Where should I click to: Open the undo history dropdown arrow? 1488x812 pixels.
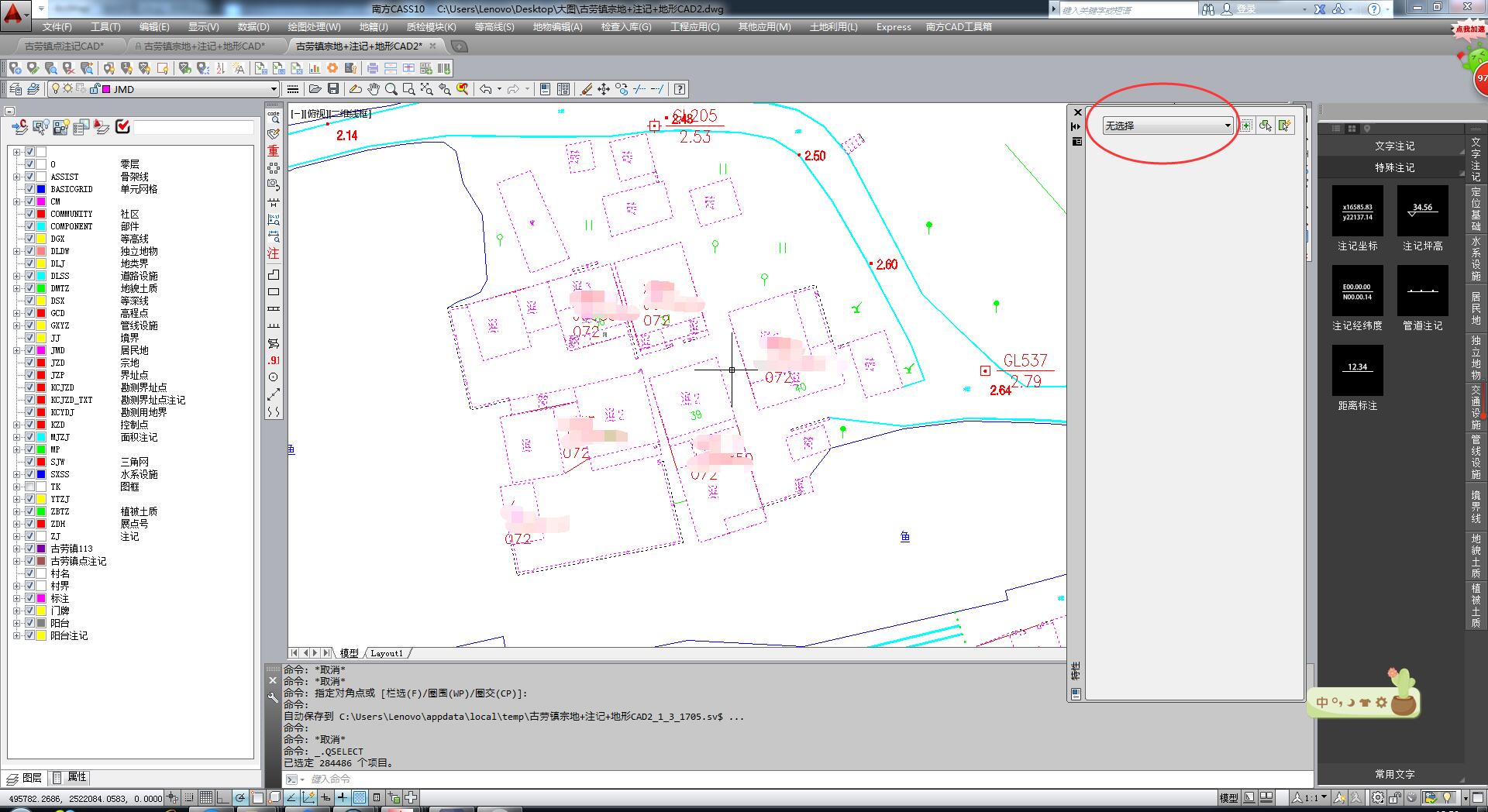[499, 89]
